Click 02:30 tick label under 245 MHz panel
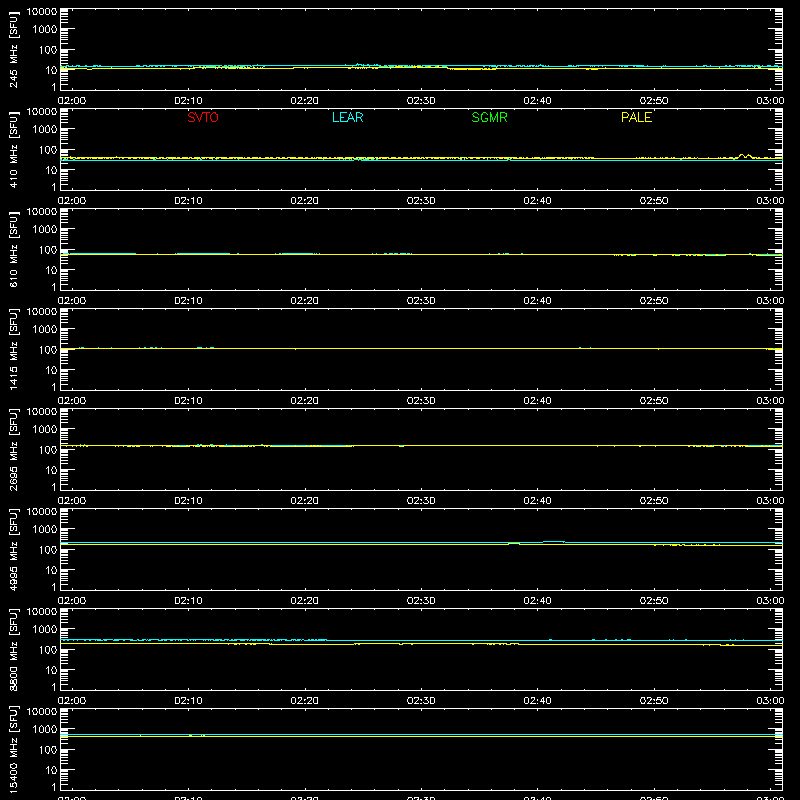800x800 pixels. 421,101
